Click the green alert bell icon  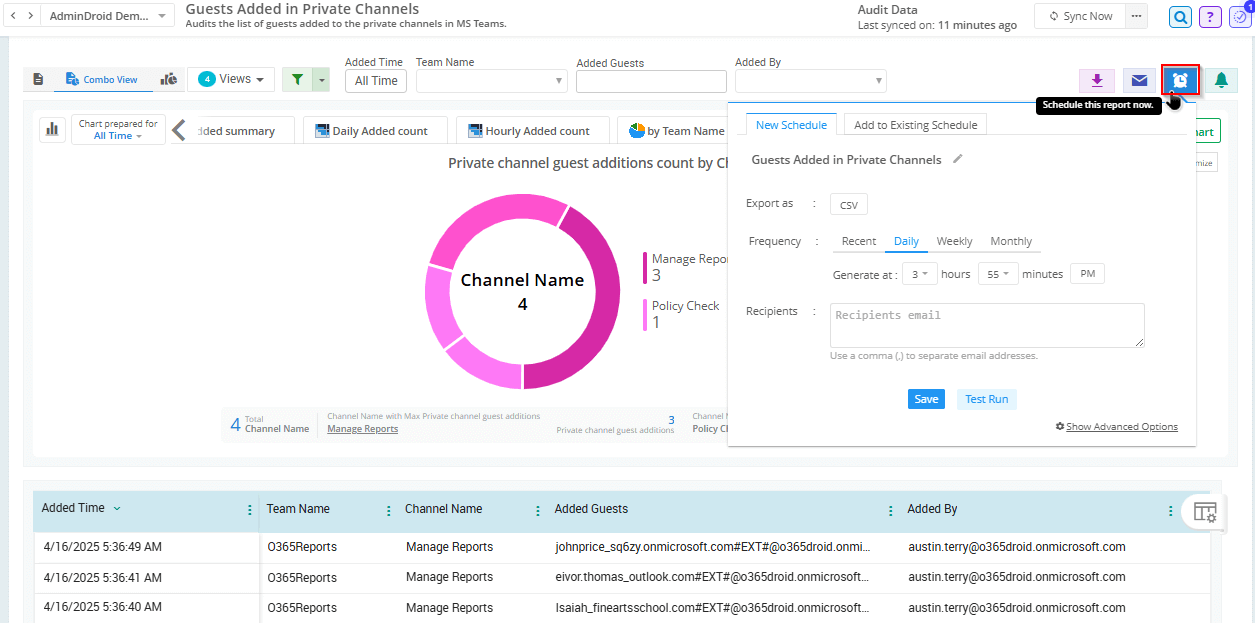[1221, 81]
